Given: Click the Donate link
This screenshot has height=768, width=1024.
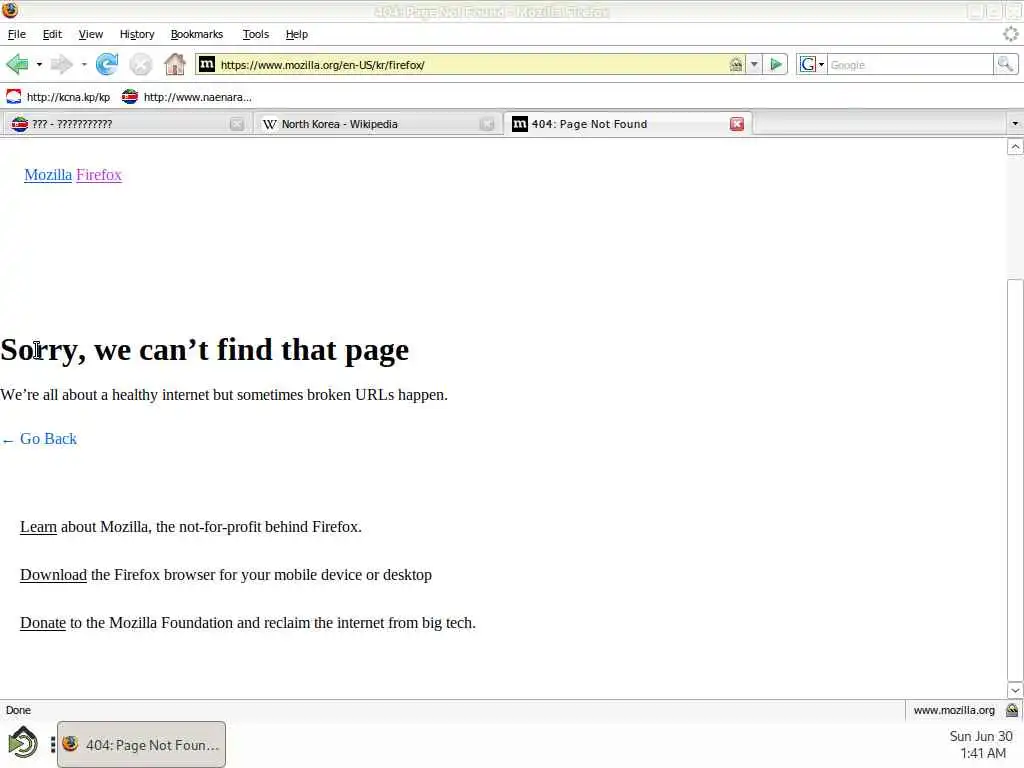Looking at the screenshot, I should click(42, 623).
